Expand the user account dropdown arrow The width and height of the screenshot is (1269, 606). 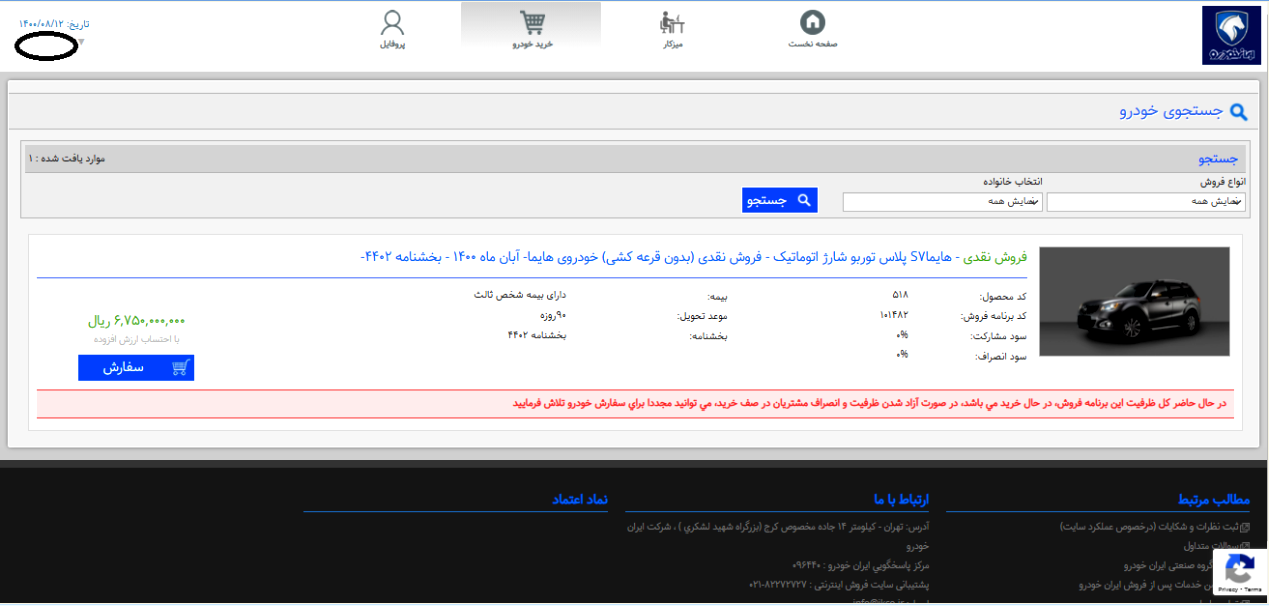pos(81,43)
